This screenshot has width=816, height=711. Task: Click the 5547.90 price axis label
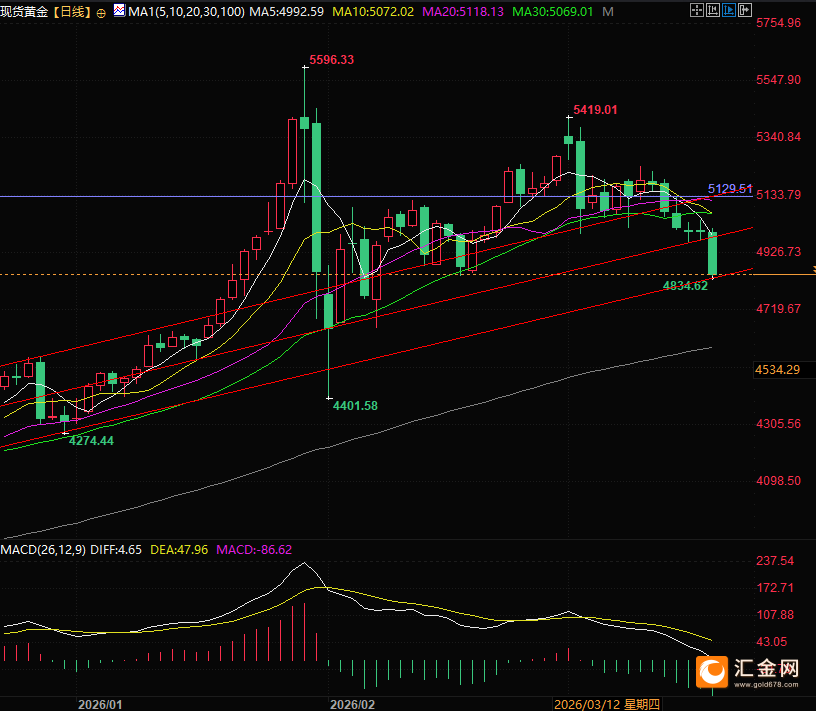(778, 80)
